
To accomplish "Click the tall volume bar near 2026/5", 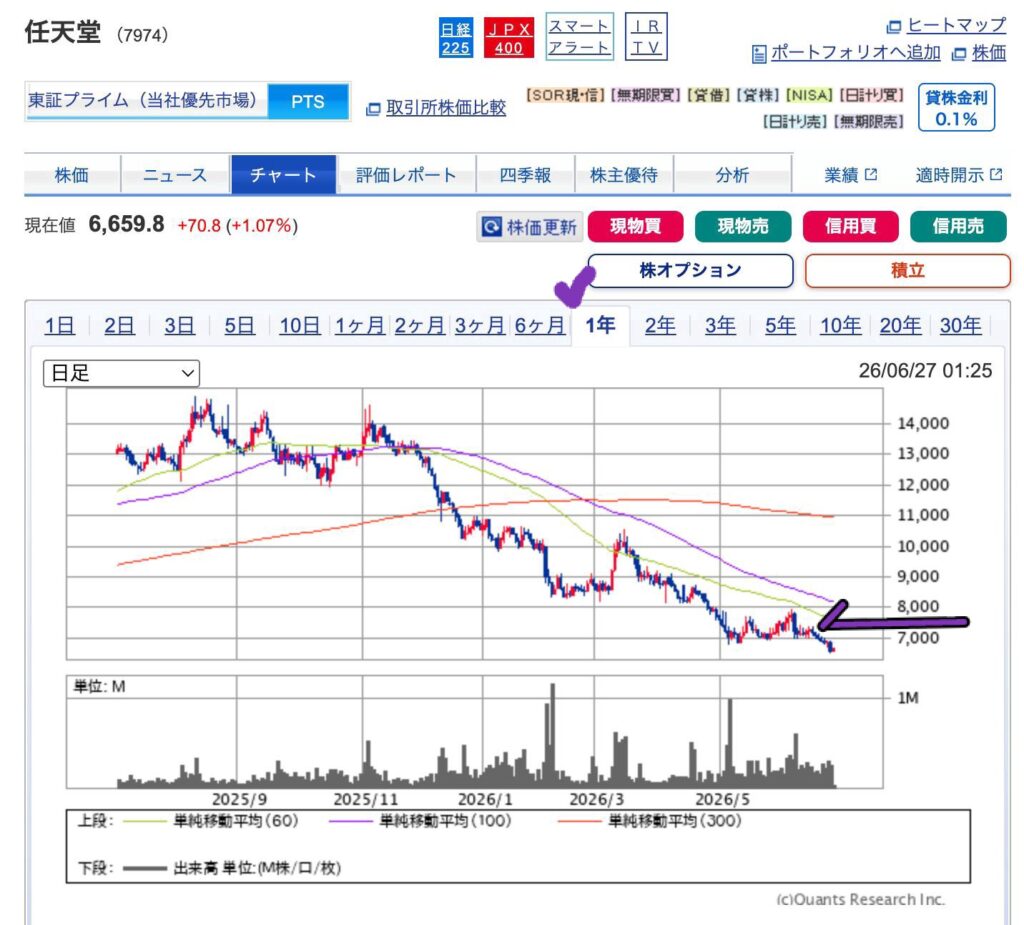I will click(729, 743).
